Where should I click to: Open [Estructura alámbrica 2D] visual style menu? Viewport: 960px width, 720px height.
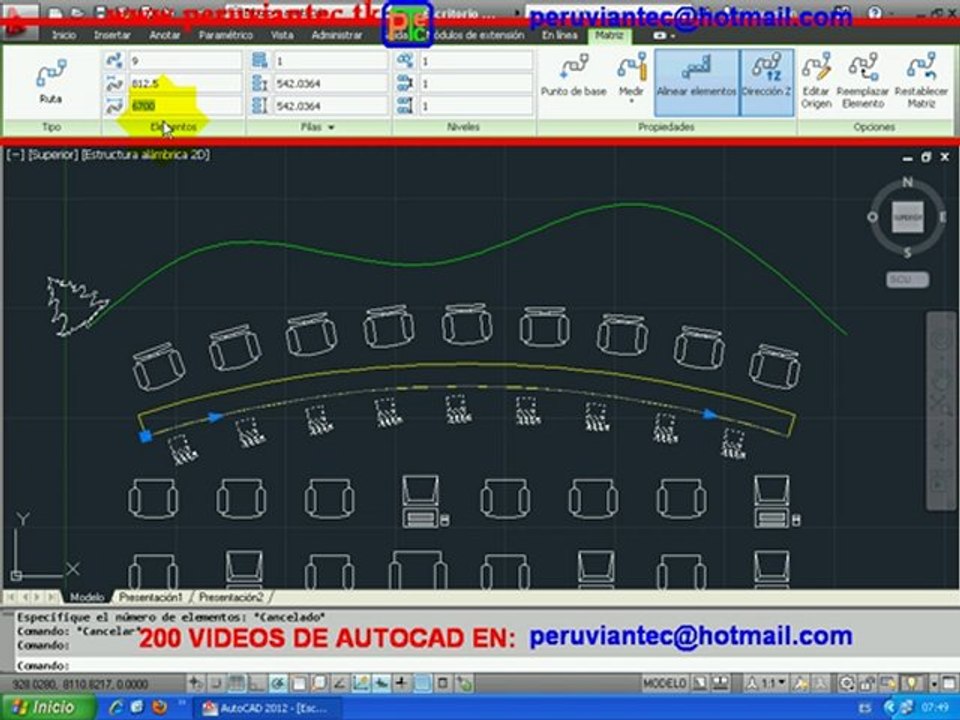pos(146,155)
